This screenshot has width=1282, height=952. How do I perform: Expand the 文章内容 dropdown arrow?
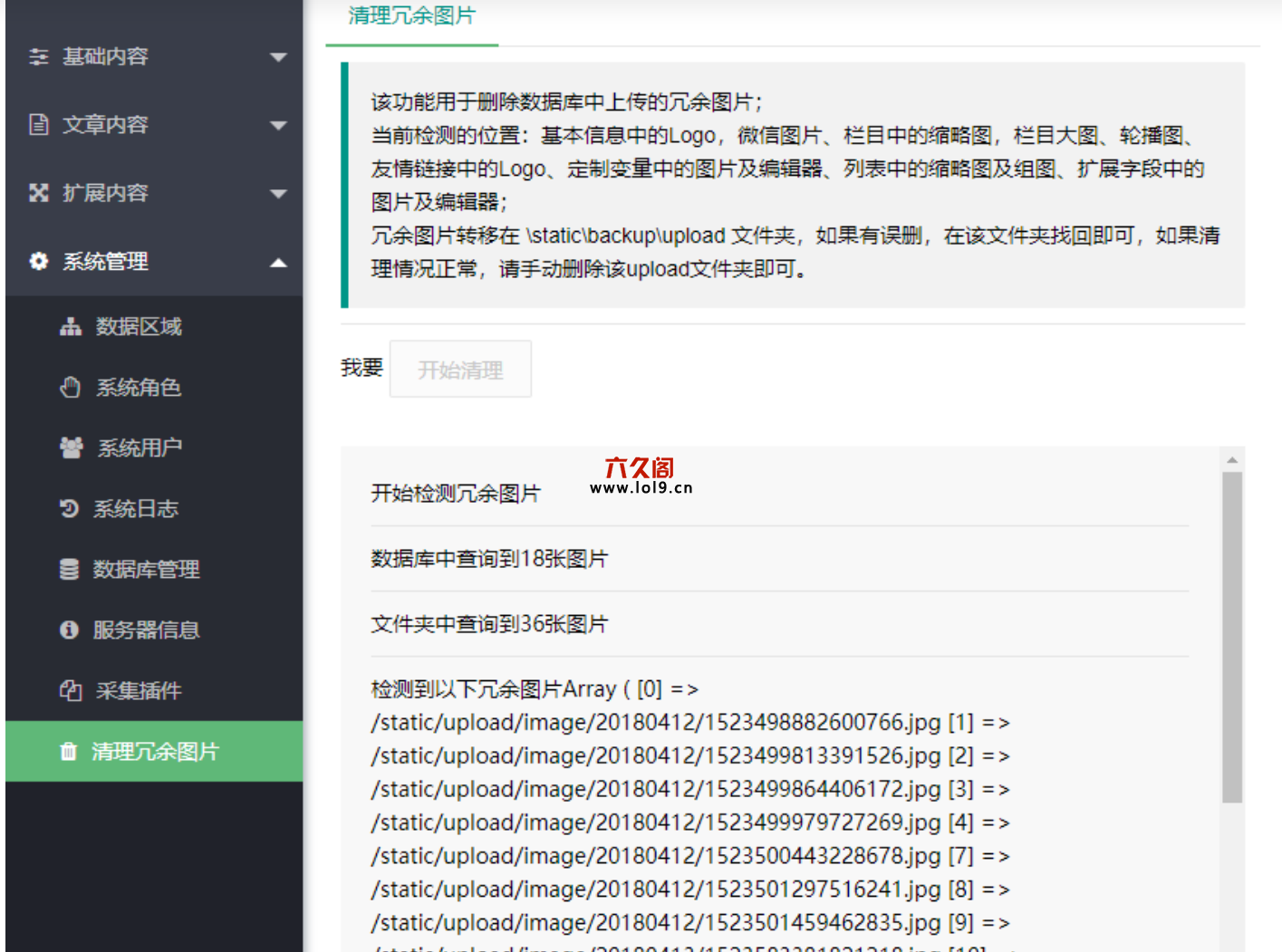click(278, 126)
